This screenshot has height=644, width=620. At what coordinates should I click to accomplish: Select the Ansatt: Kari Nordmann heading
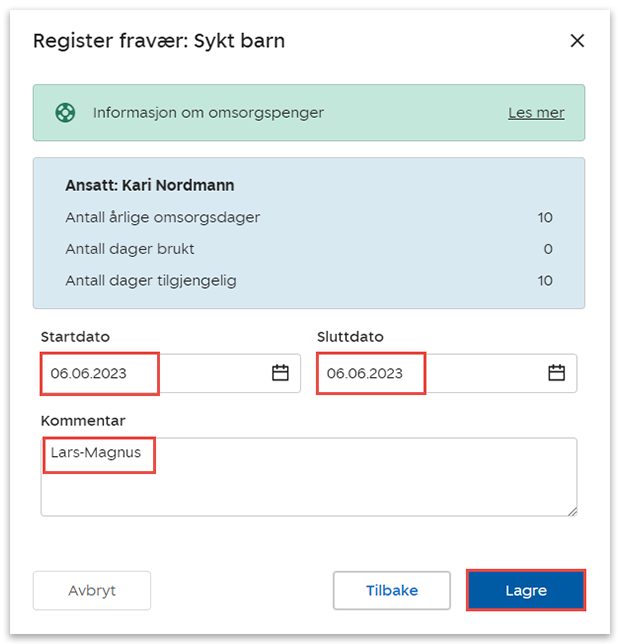pos(150,185)
